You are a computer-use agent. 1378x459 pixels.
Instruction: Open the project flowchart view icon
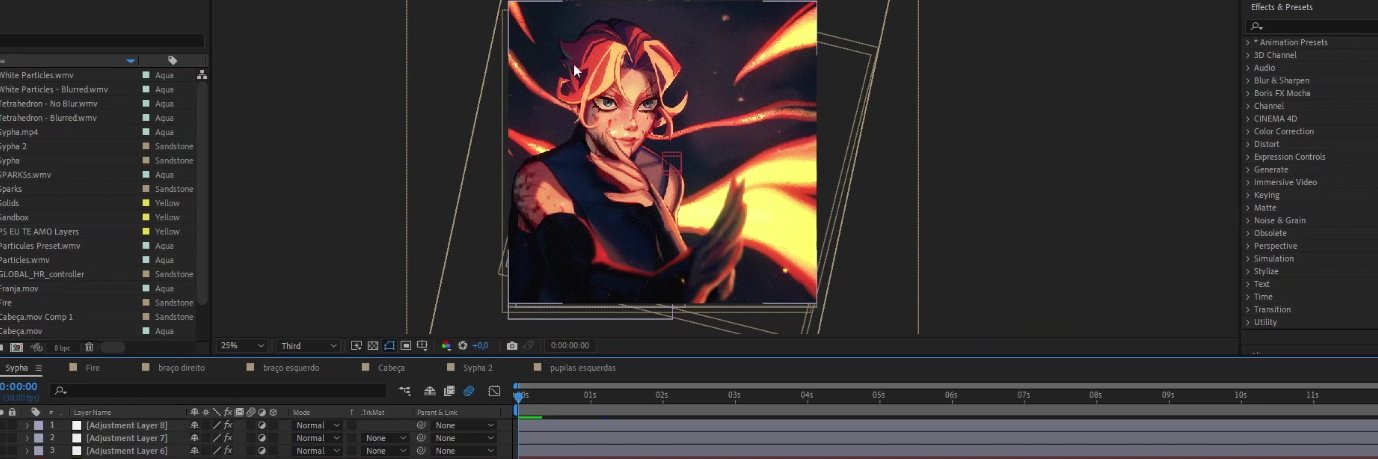[203, 75]
